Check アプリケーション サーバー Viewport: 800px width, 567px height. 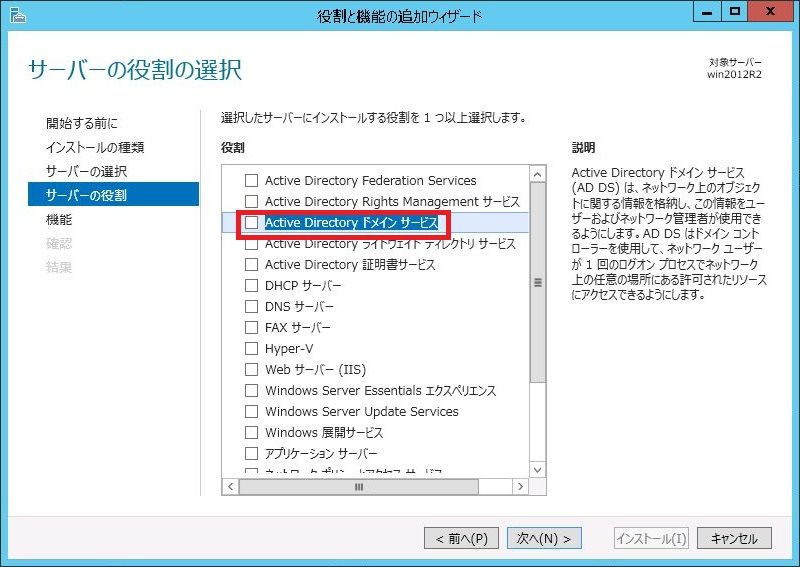point(252,453)
